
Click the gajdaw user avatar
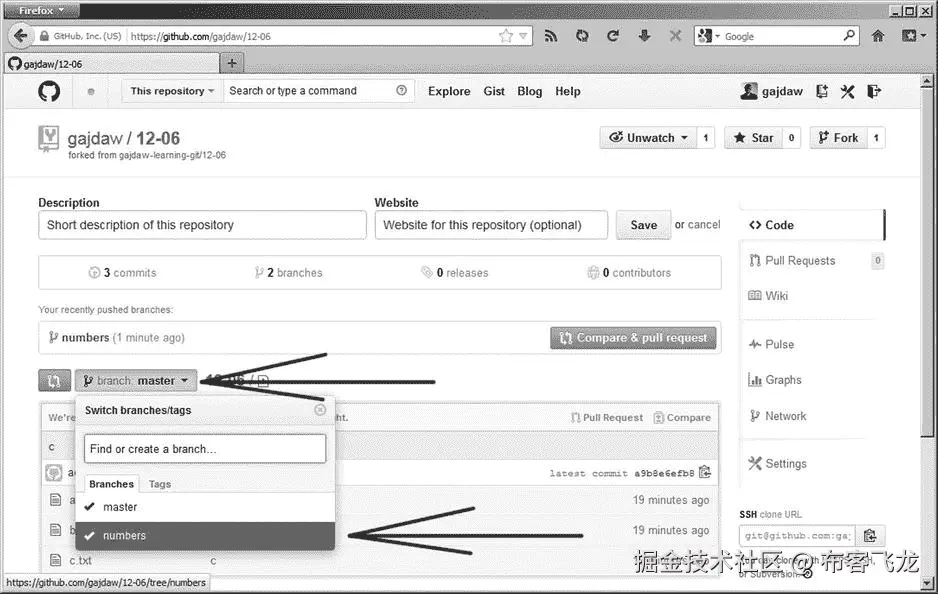(749, 91)
